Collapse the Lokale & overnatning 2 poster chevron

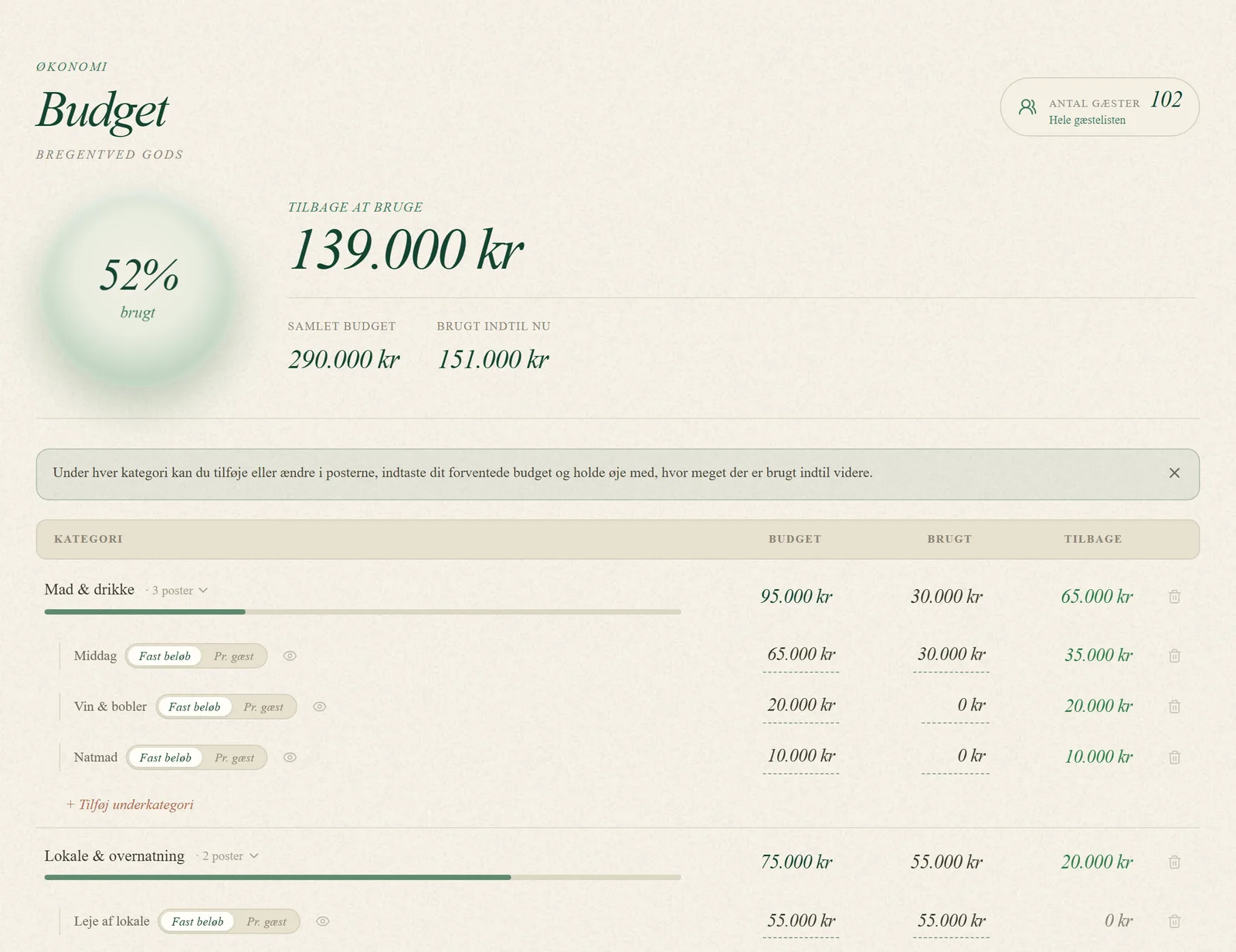(254, 856)
